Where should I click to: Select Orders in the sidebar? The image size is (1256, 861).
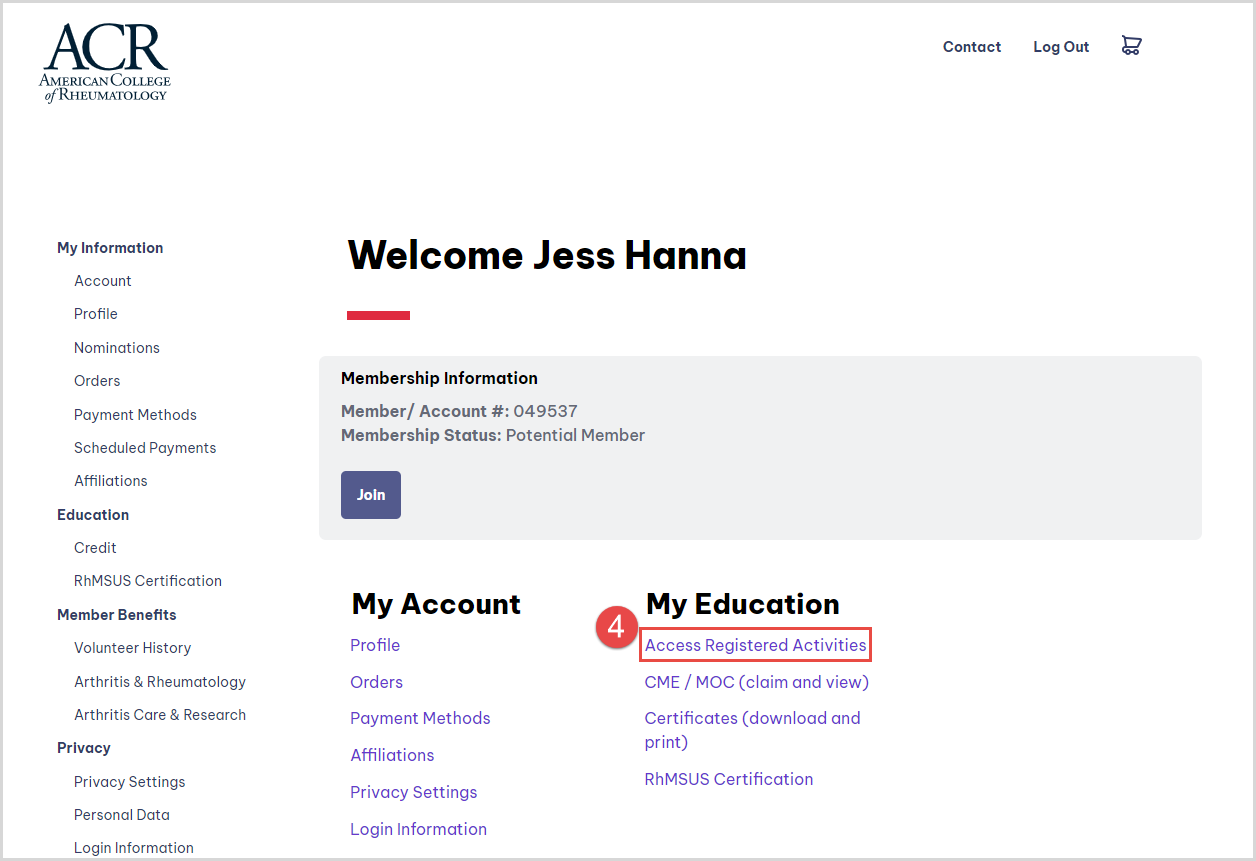(x=97, y=381)
